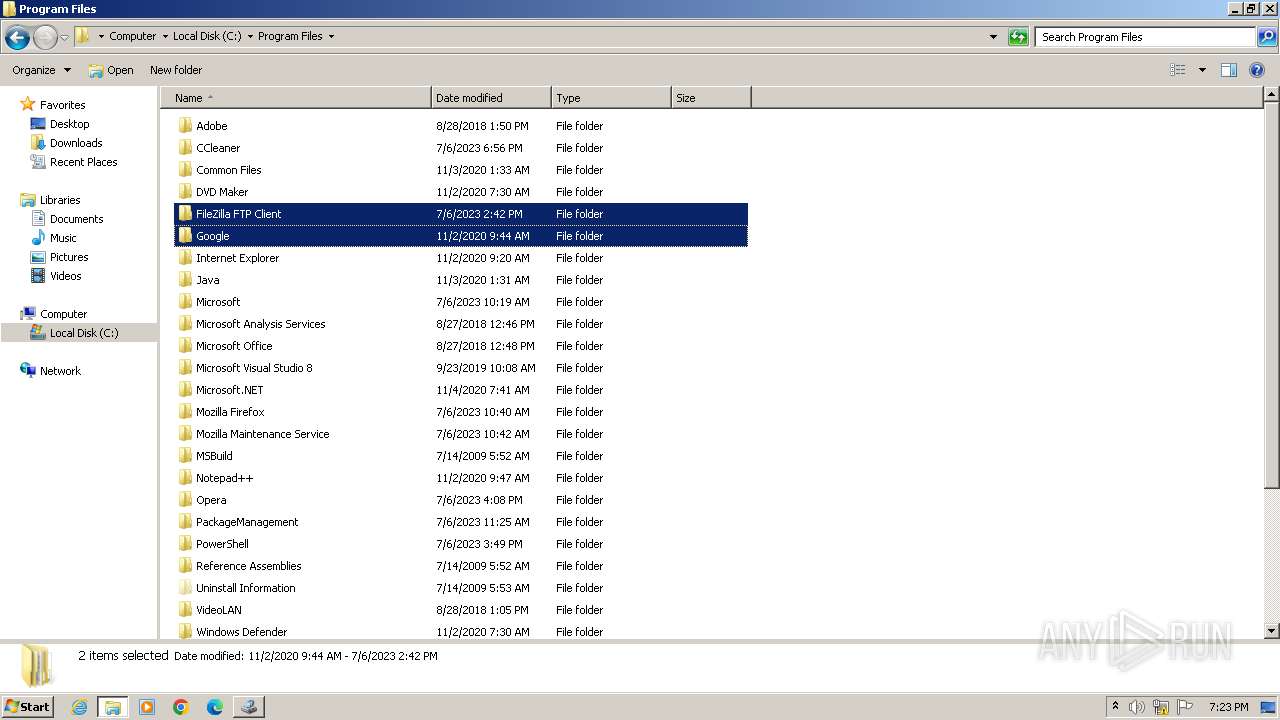The image size is (1280, 720).
Task: Launch Microsoft Edge from the taskbar
Action: point(214,707)
